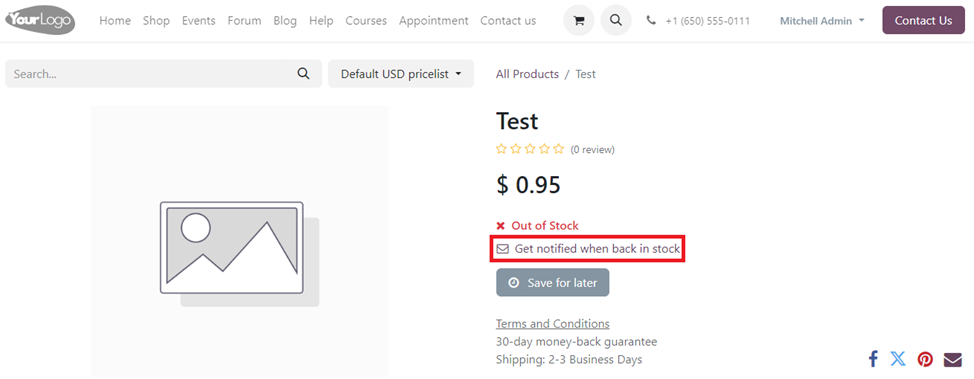This screenshot has width=974, height=379.
Task: Share product on Pinterest
Action: pos(926,359)
